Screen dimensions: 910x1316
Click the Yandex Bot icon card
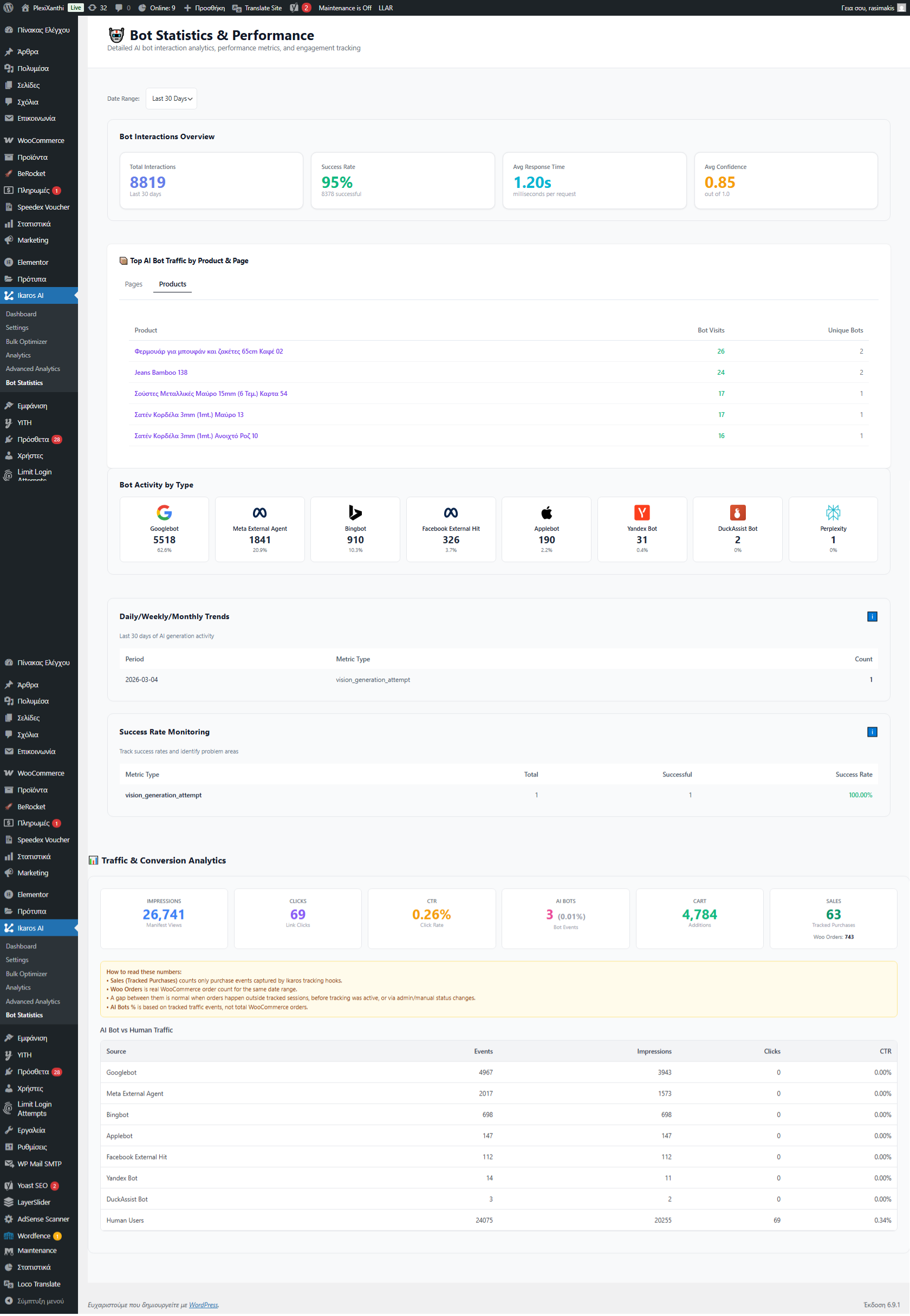pos(642,512)
